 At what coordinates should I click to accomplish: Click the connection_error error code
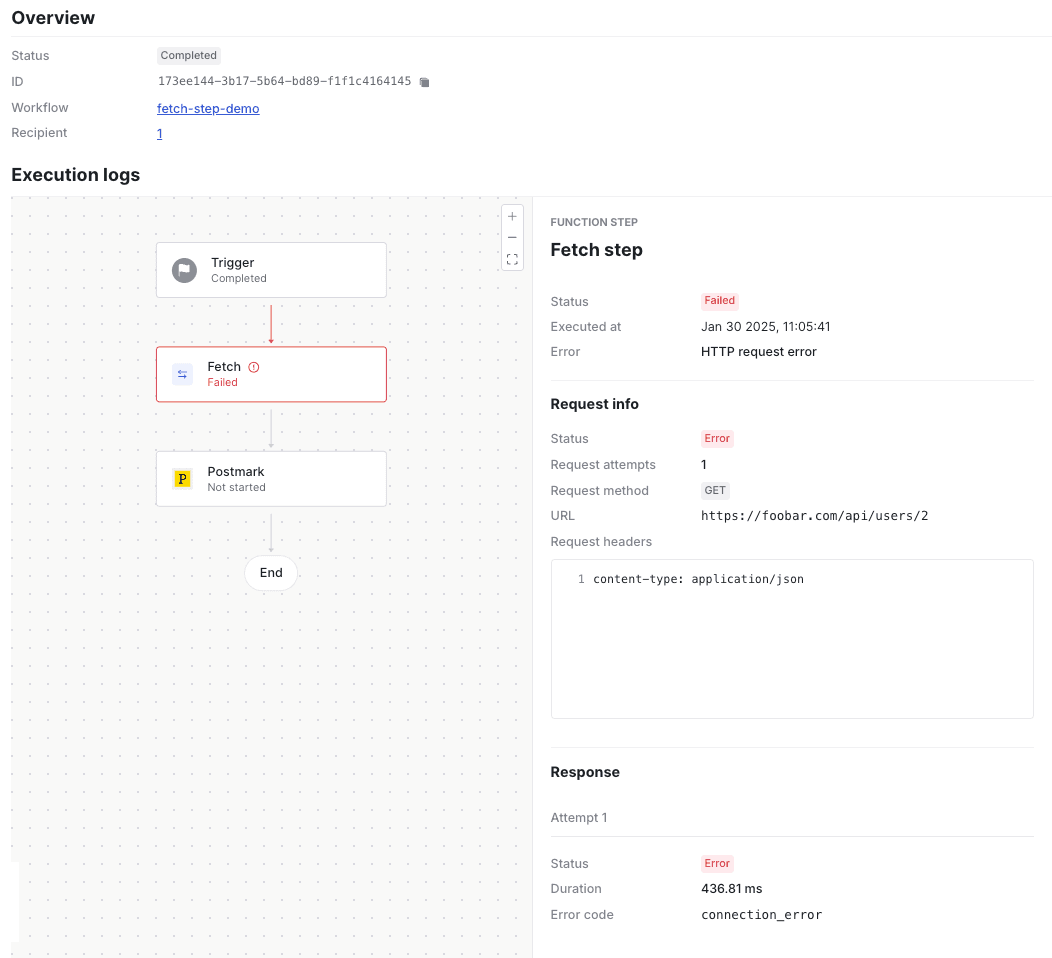761,914
